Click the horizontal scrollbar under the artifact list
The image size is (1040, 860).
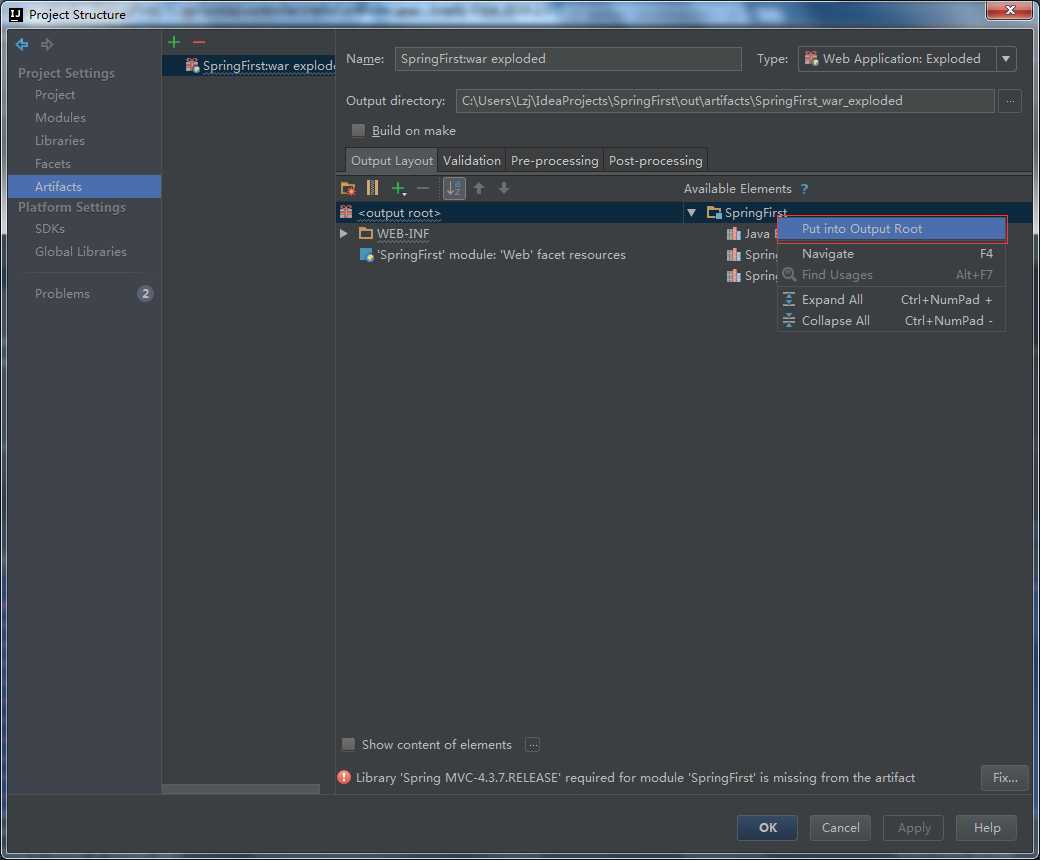click(241, 789)
